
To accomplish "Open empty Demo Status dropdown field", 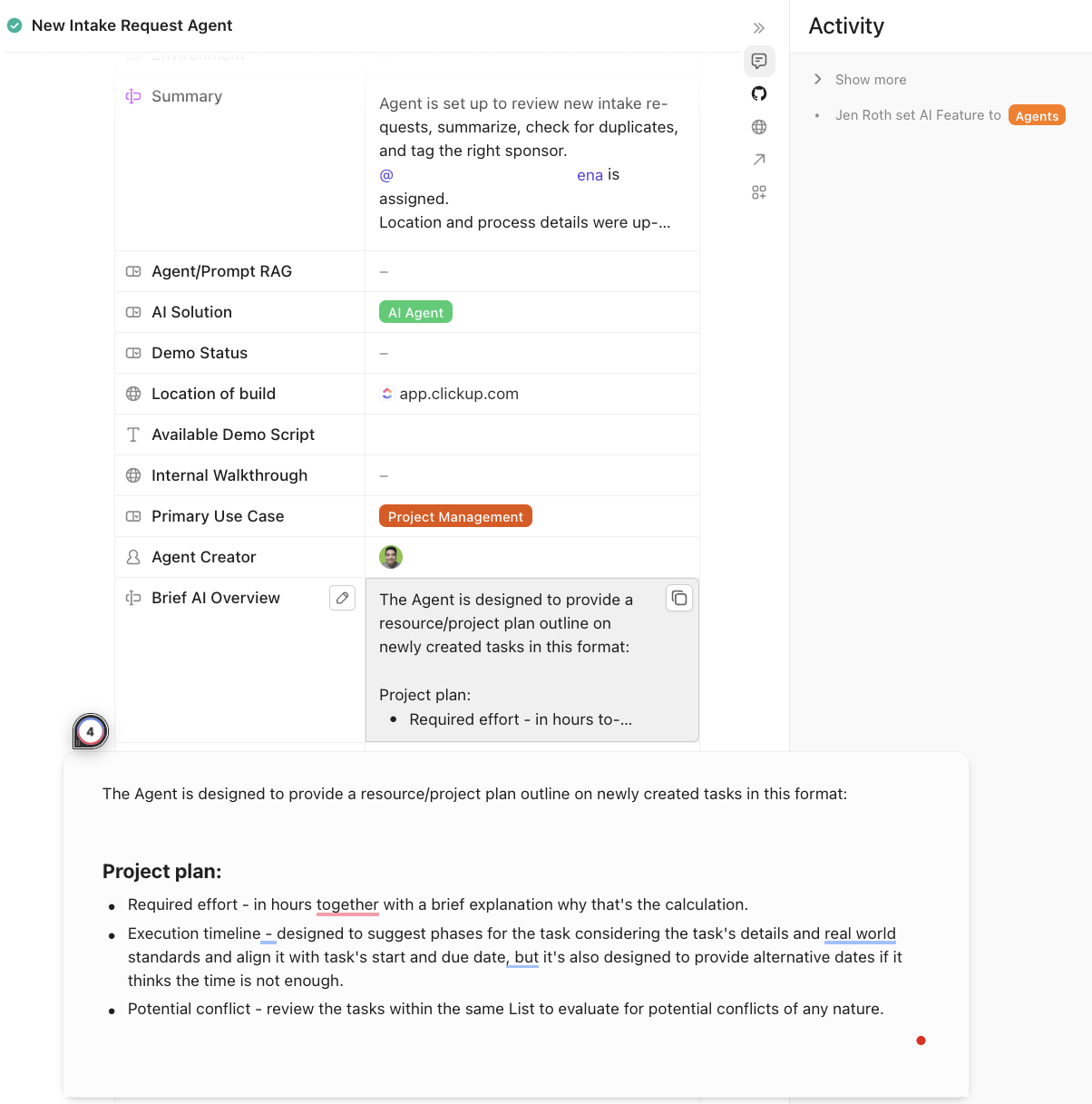I will point(531,353).
